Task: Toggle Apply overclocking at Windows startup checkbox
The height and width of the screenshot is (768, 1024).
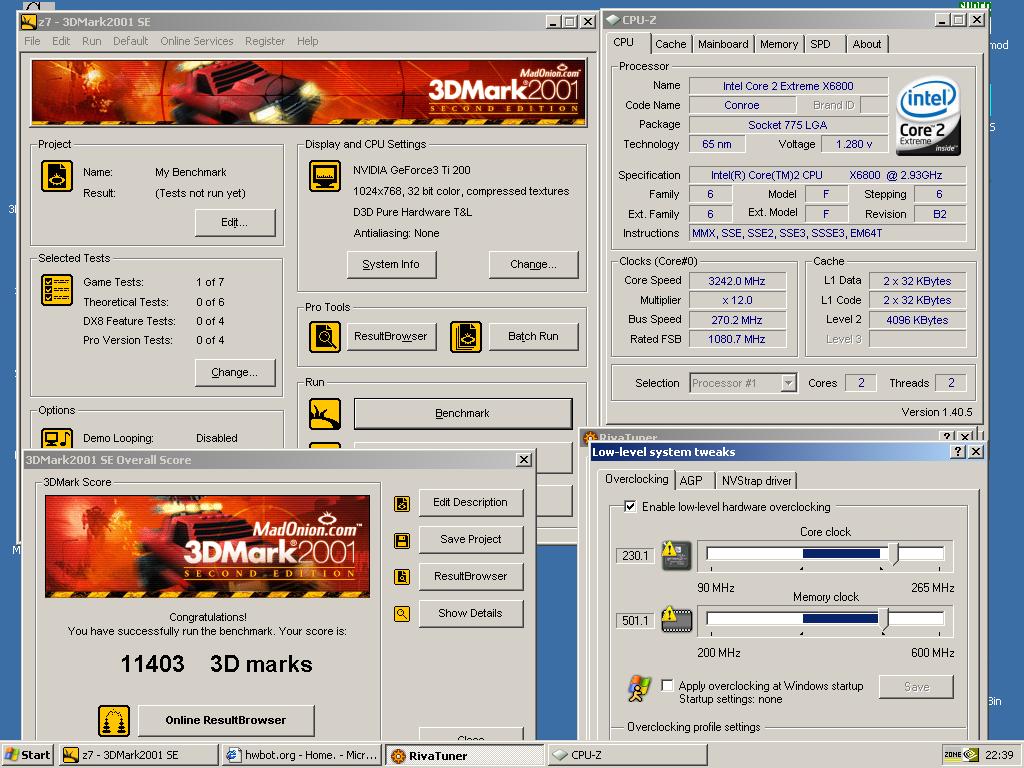Action: 667,686
